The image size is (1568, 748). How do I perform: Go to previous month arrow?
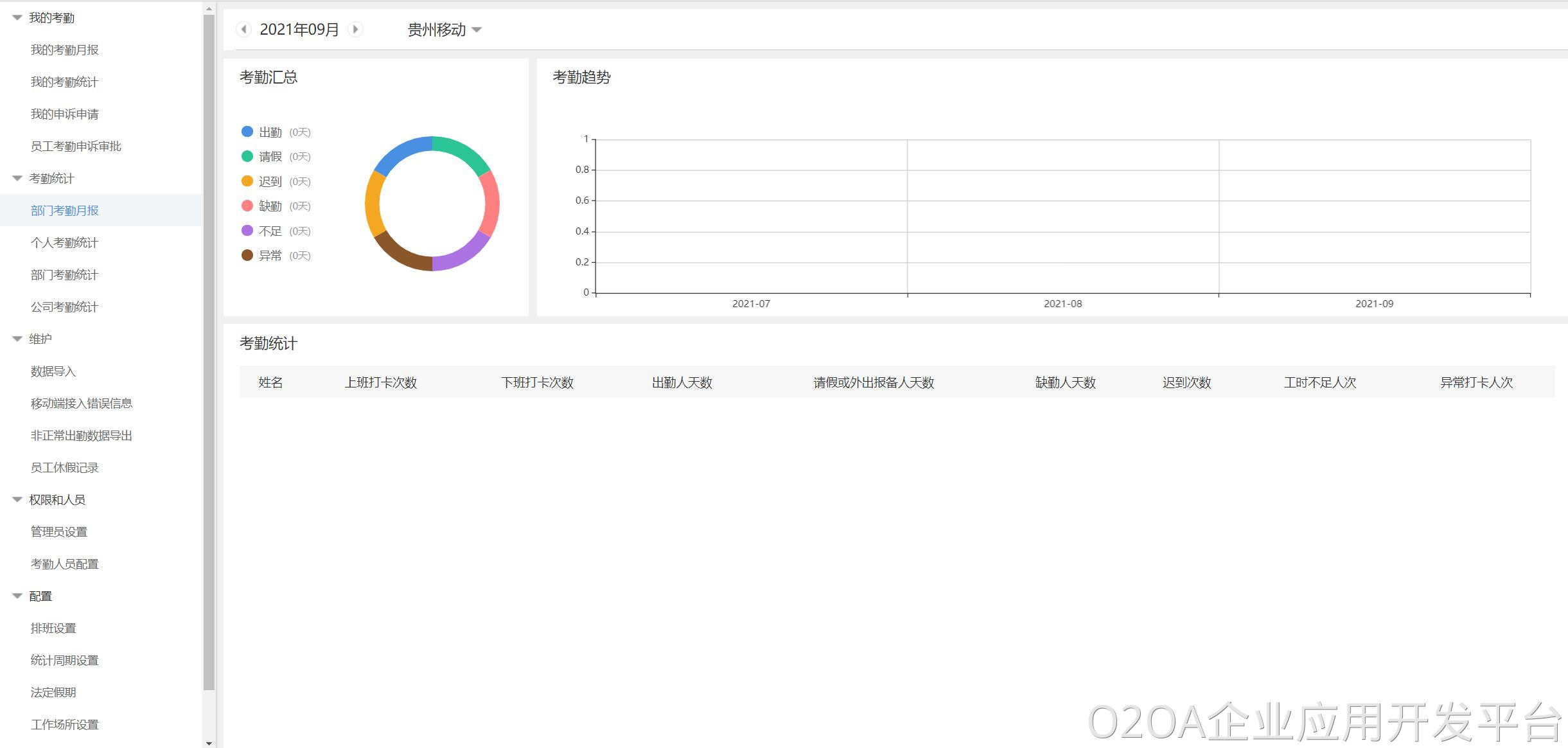pyautogui.click(x=243, y=29)
